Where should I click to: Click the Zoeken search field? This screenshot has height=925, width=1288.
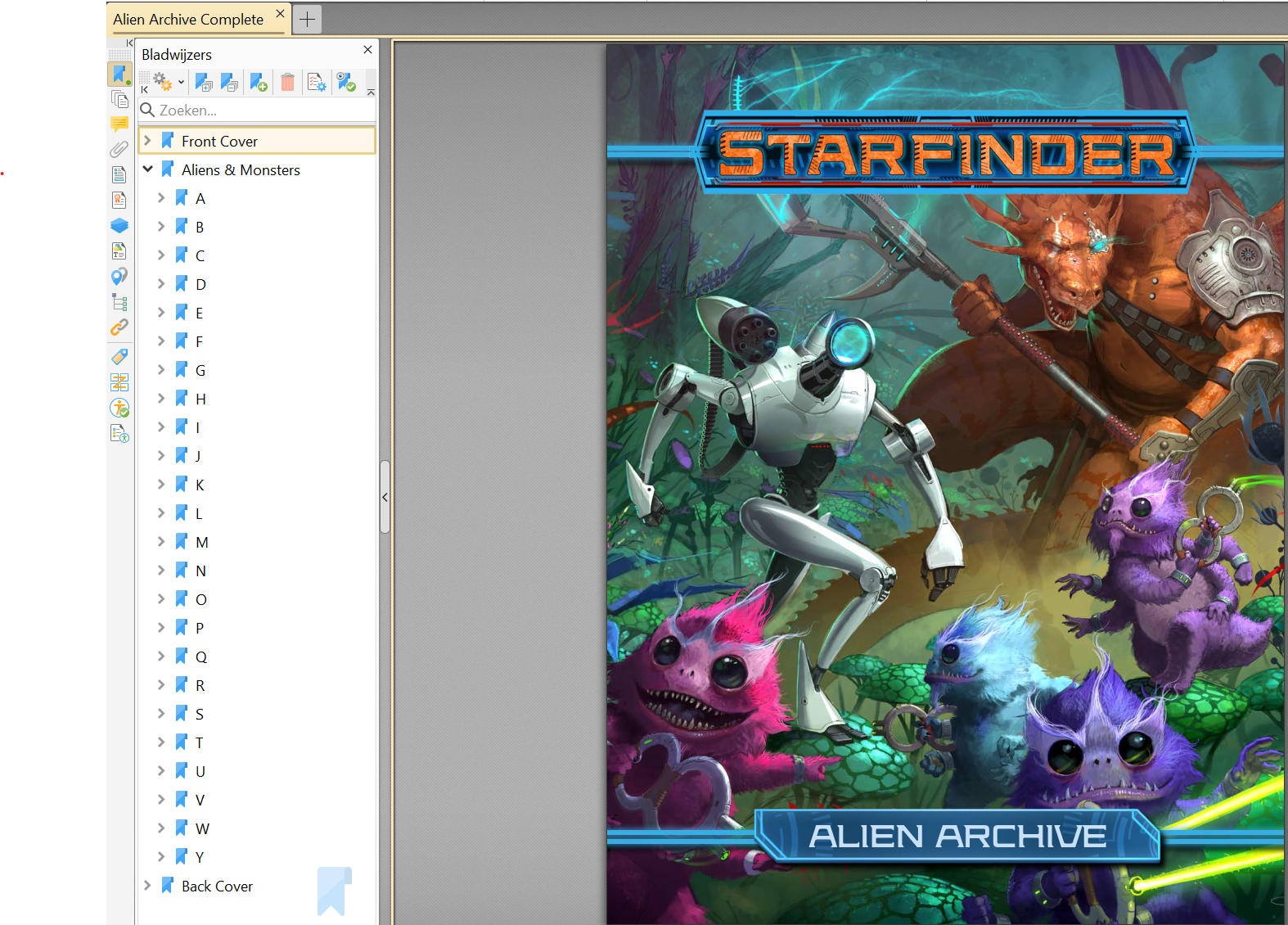coord(262,111)
